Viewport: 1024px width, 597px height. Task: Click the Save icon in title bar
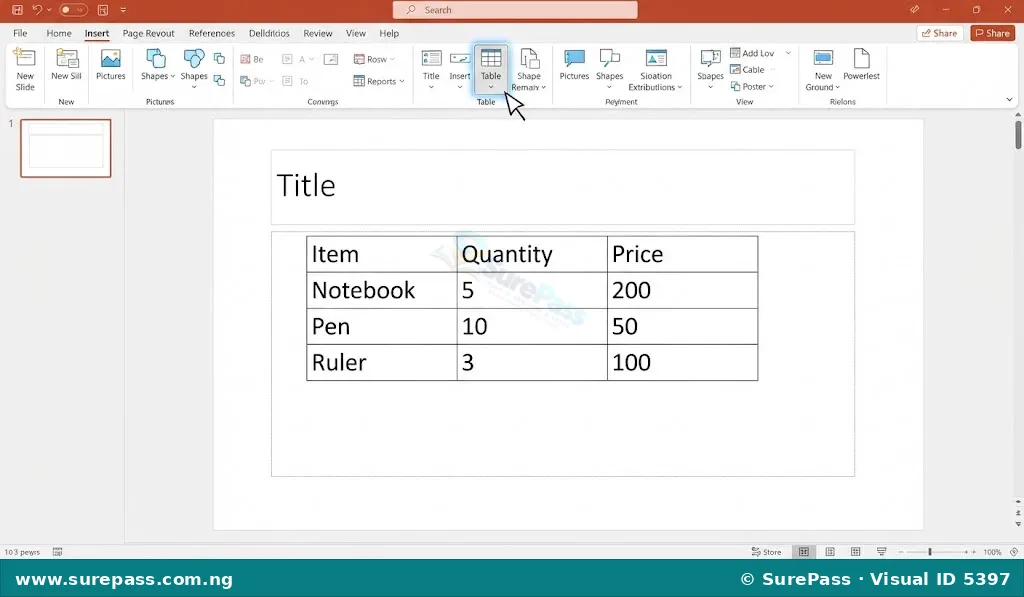coord(18,10)
